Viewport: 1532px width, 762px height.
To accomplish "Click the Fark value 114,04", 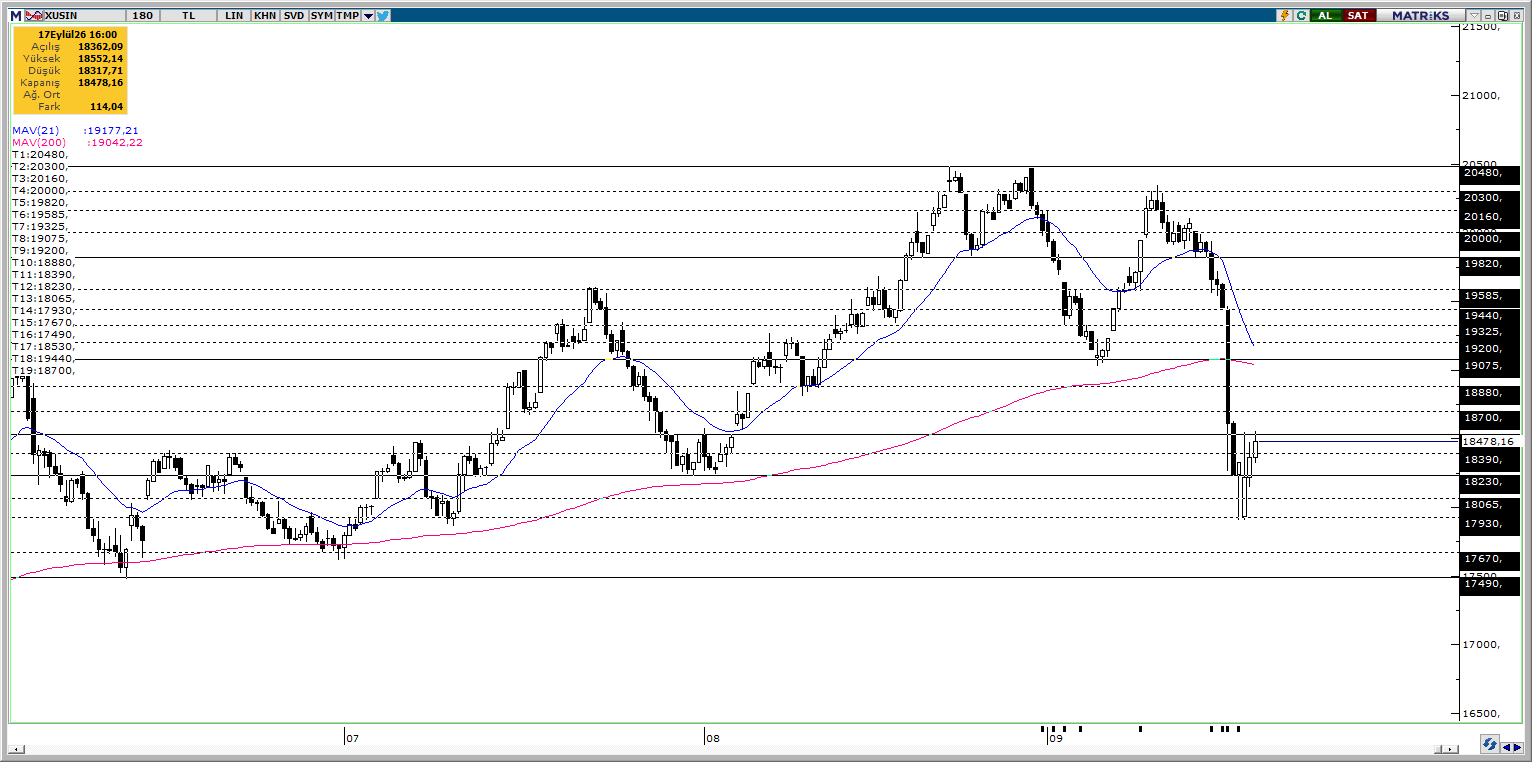I will (x=106, y=106).
